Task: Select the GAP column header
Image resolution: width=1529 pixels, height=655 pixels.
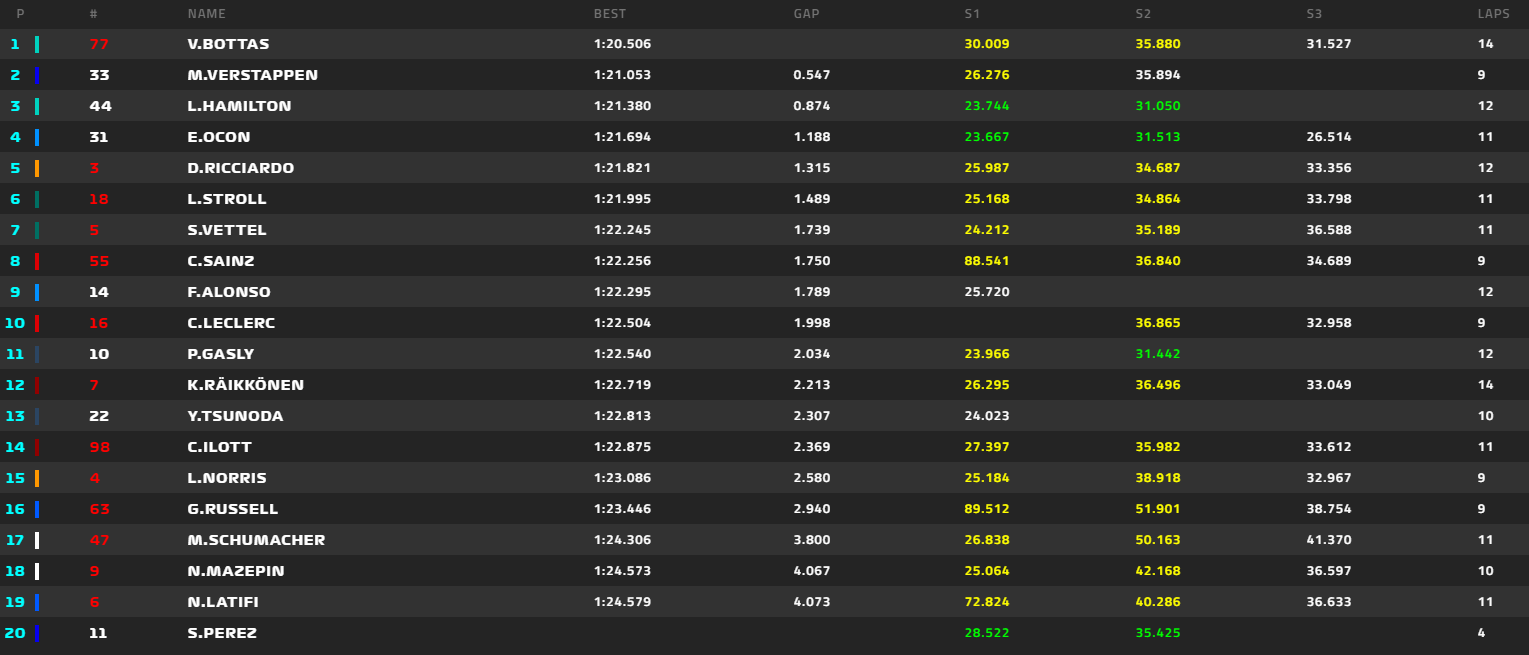Action: click(807, 14)
